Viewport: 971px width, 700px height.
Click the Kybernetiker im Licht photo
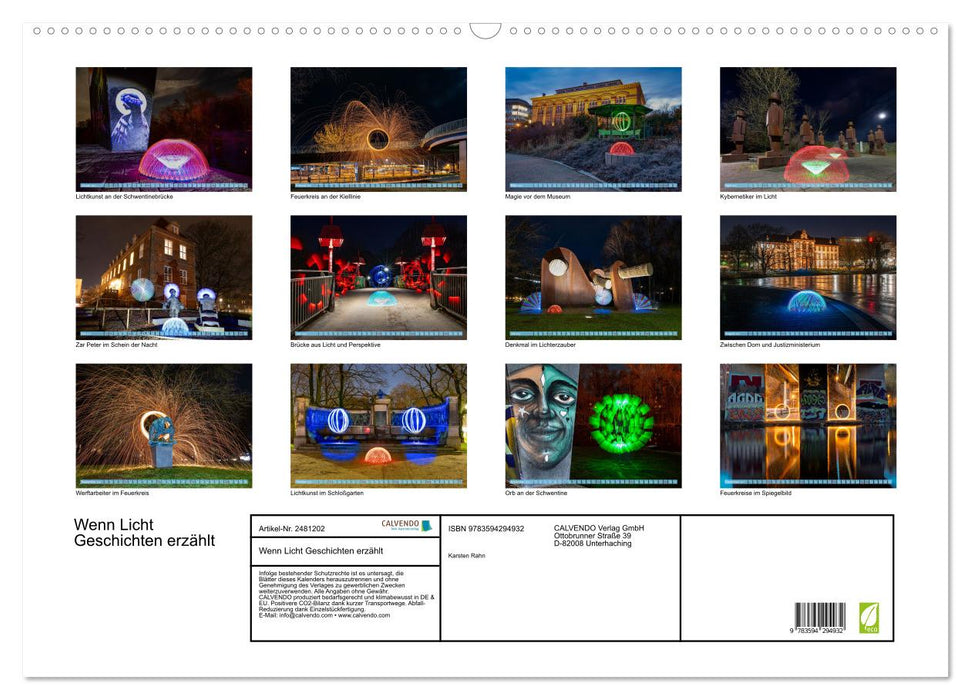tap(808, 129)
